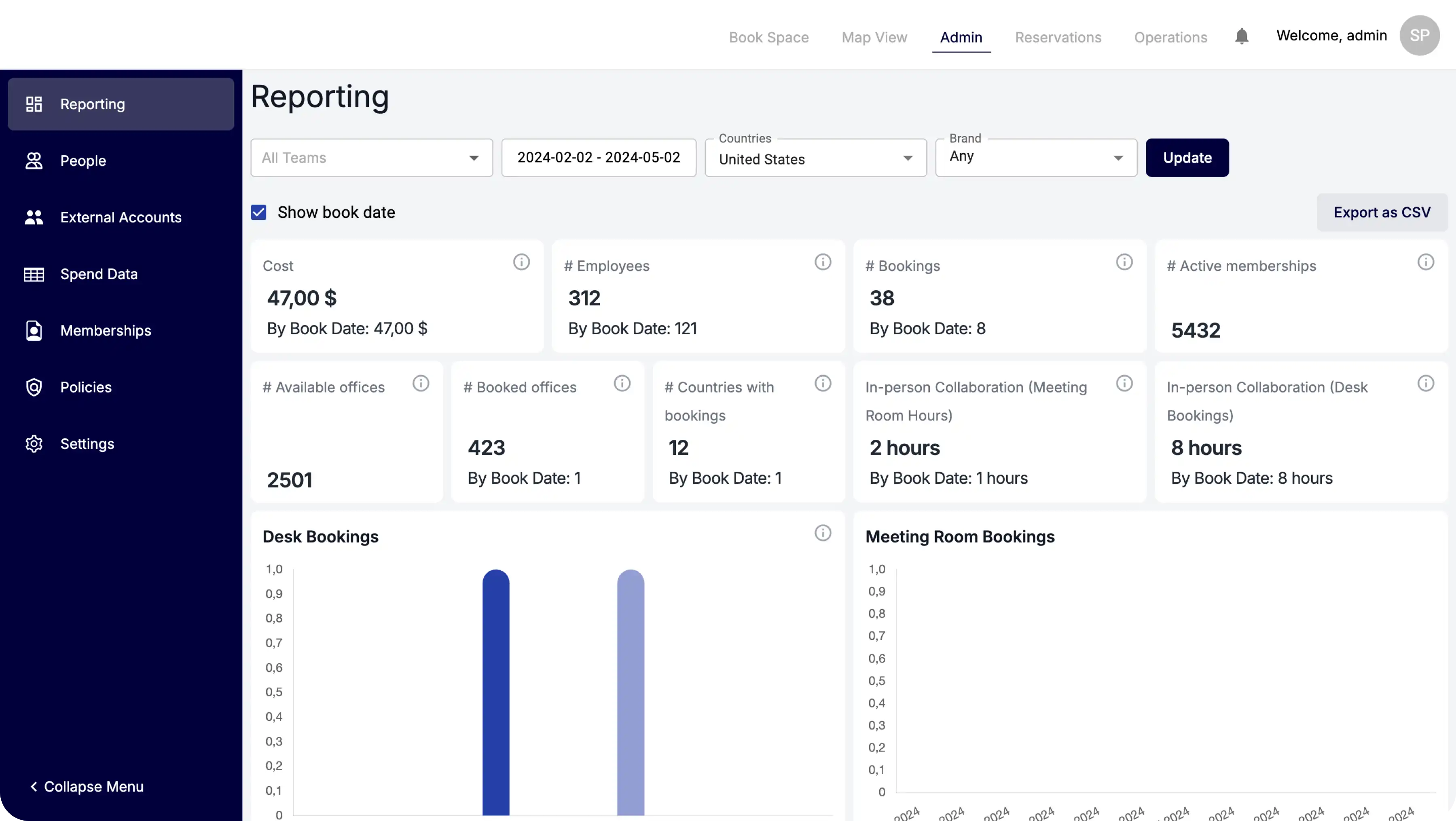Open the Countries dropdown

click(815, 158)
